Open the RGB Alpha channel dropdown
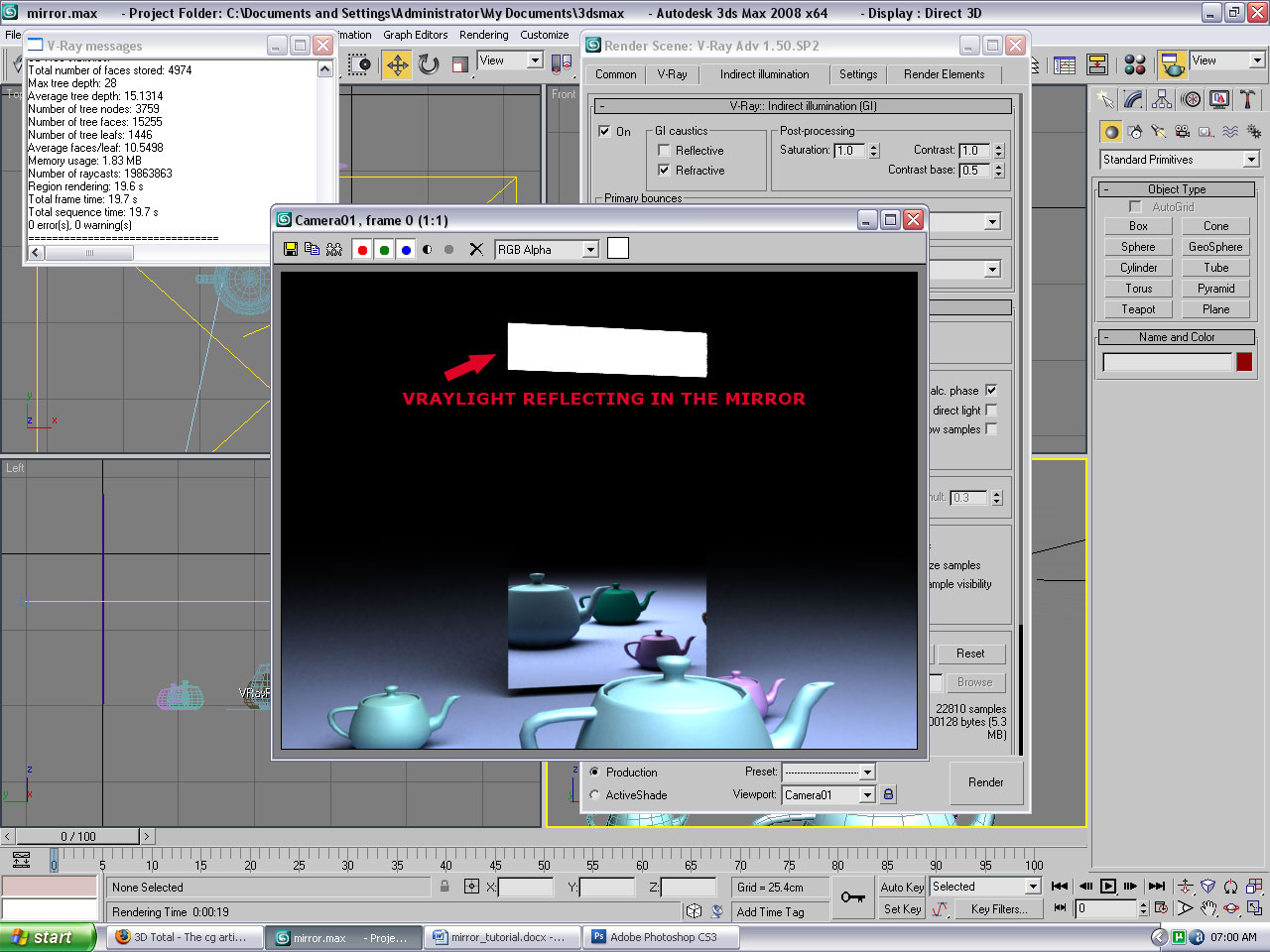This screenshot has width=1270, height=952. click(547, 250)
